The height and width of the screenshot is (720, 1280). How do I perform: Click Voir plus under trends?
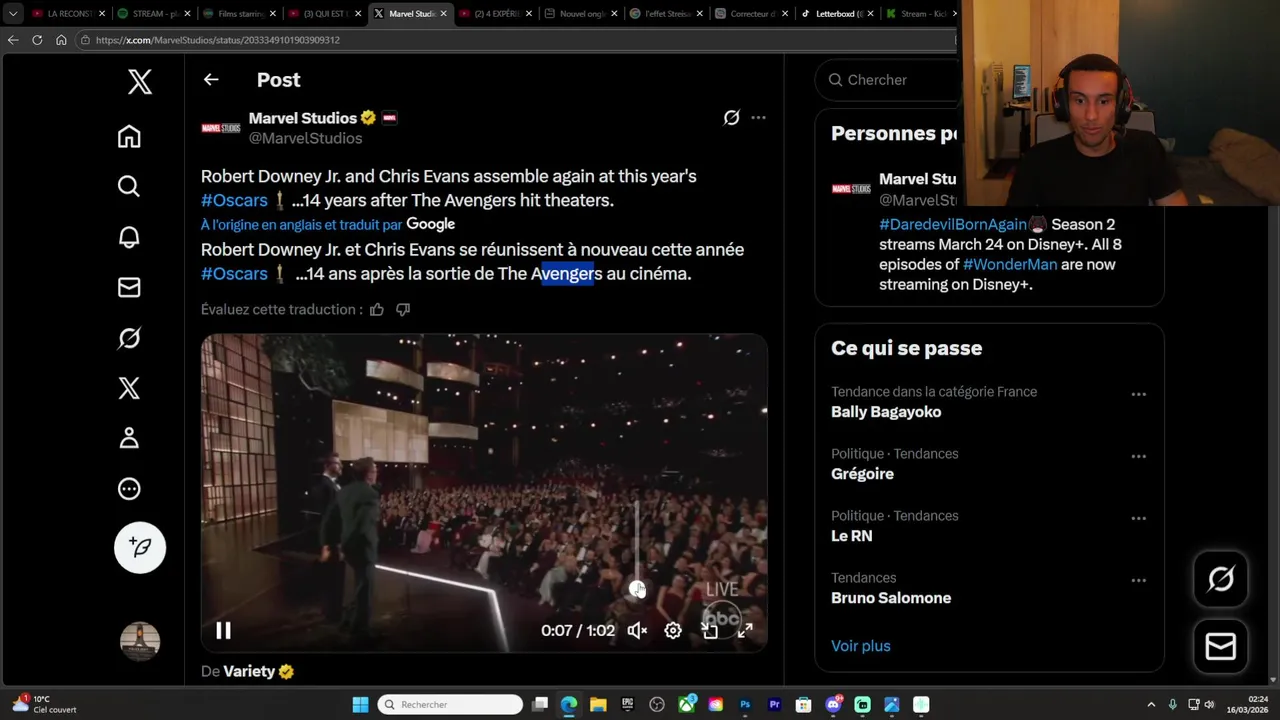(861, 646)
